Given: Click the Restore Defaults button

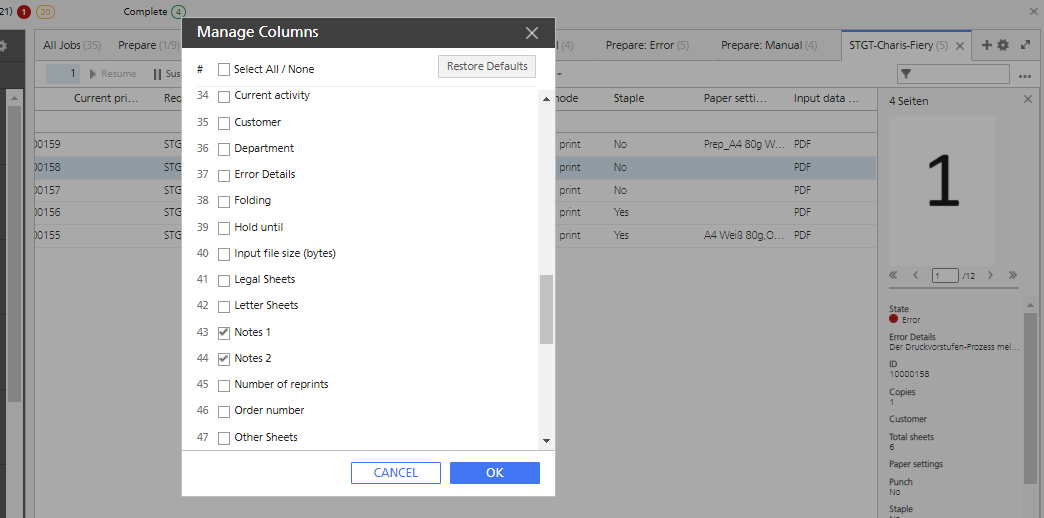Looking at the screenshot, I should tap(486, 66).
